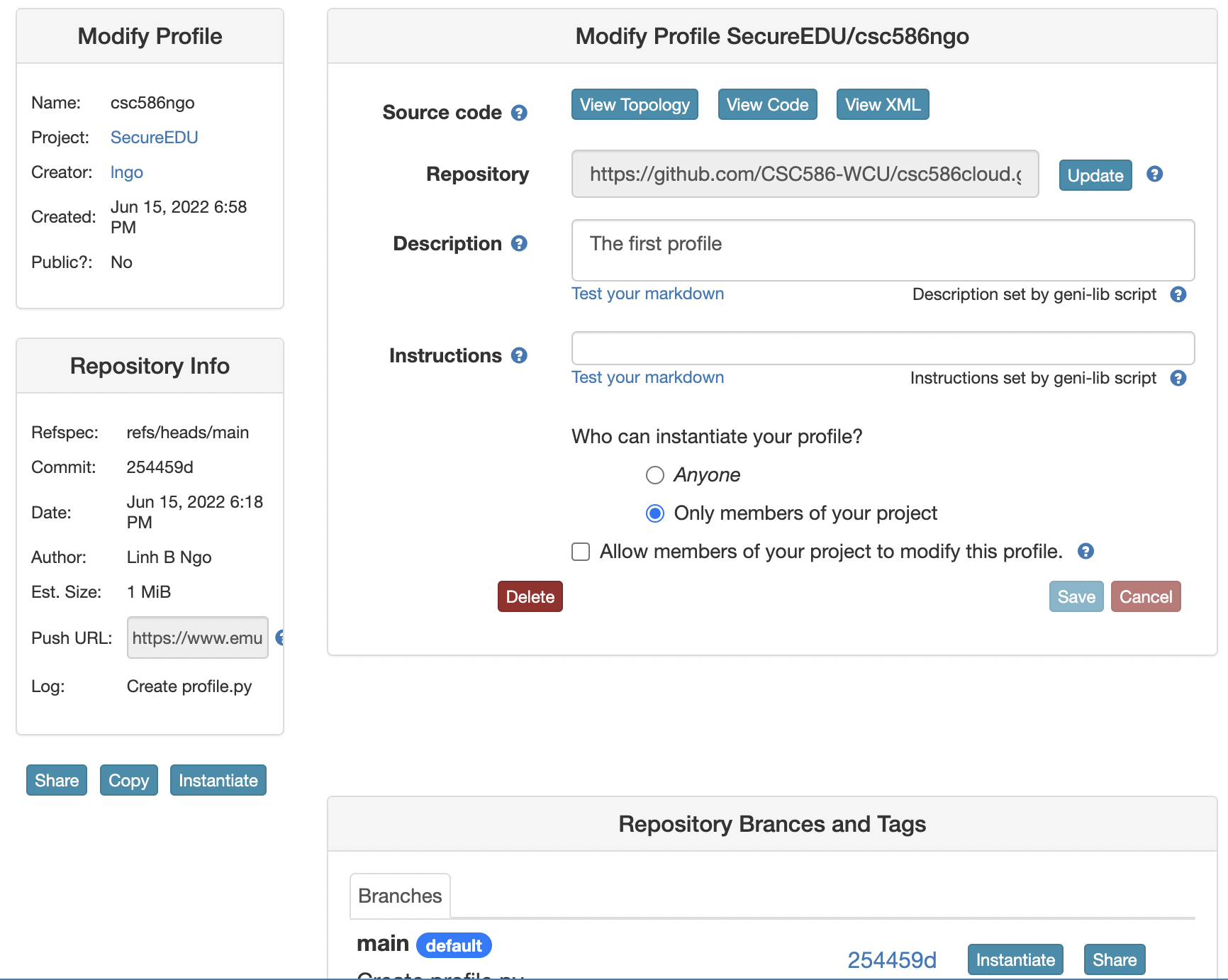The width and height of the screenshot is (1228, 980).
Task: Open help icon beside the modify-profile permission option
Action: pos(1085,551)
